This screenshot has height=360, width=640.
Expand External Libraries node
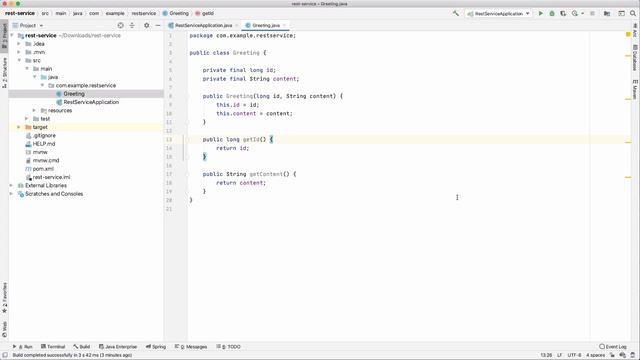(11, 185)
